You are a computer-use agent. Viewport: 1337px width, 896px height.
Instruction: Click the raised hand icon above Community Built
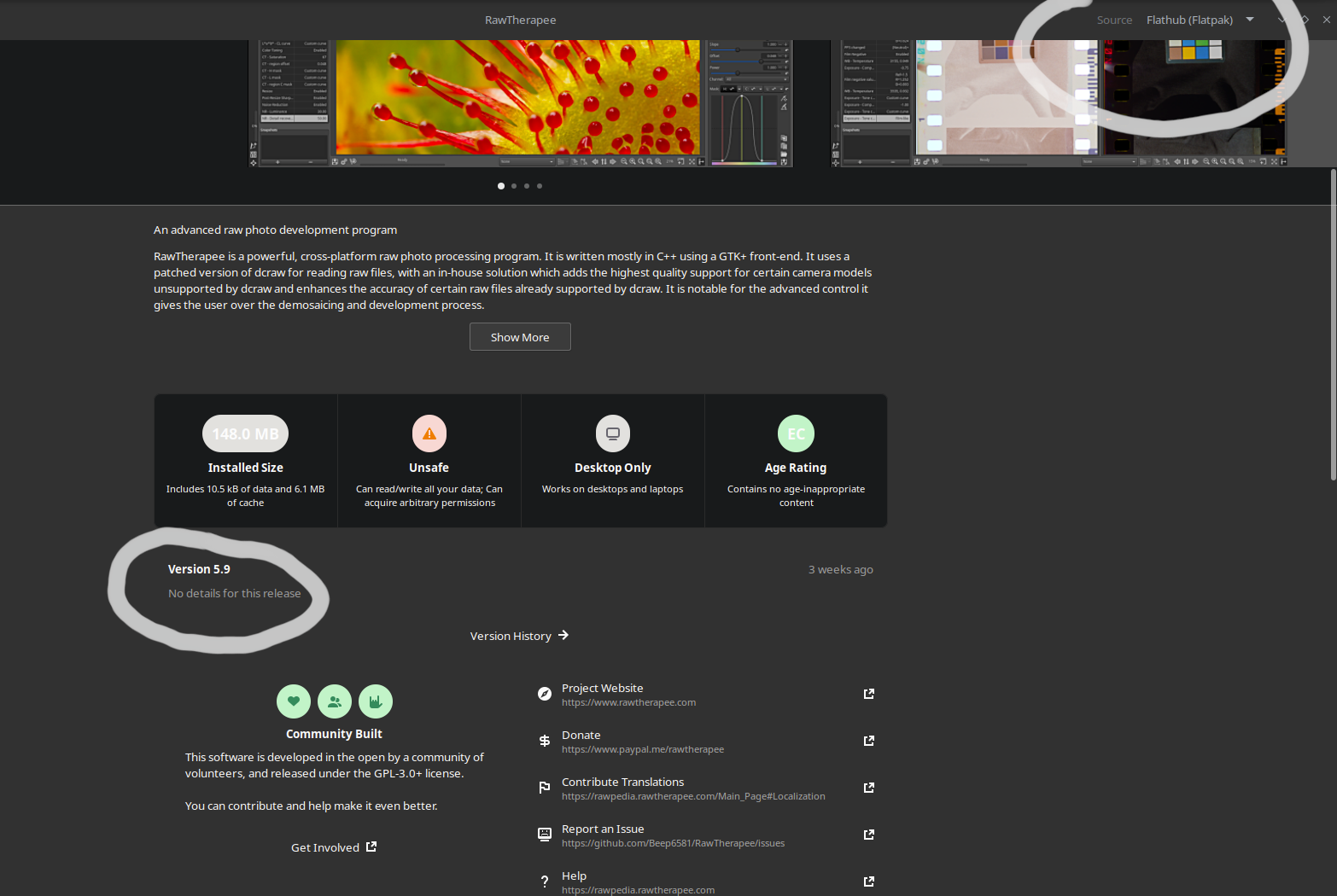coord(376,701)
